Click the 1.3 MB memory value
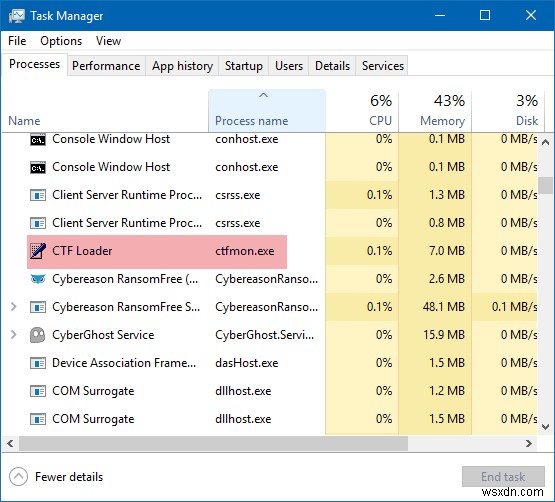Viewport: 555px width, 502px height. 447,195
